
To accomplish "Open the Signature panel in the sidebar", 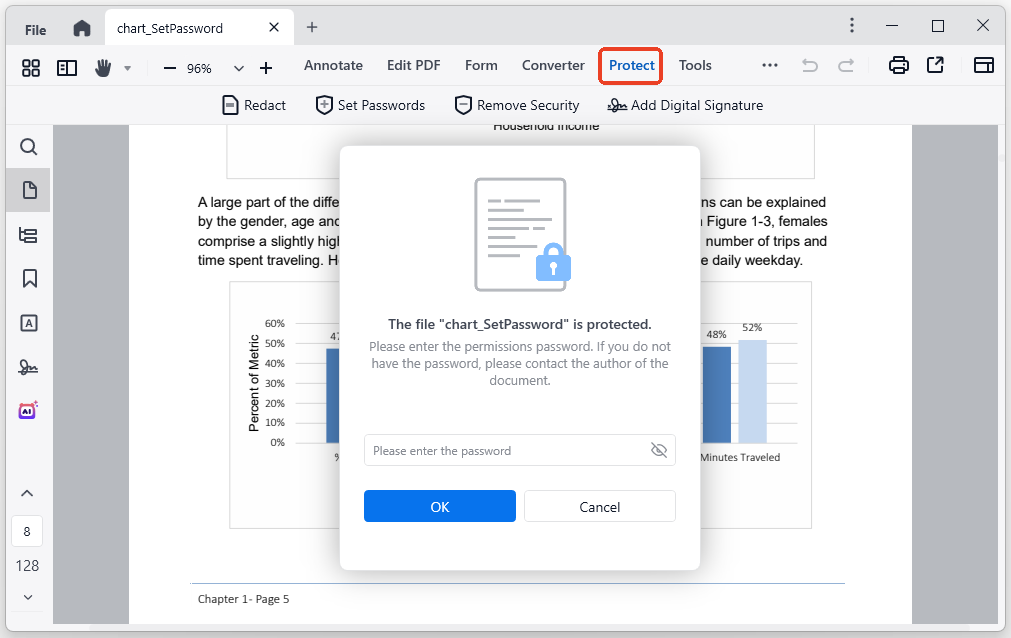I will (x=29, y=367).
